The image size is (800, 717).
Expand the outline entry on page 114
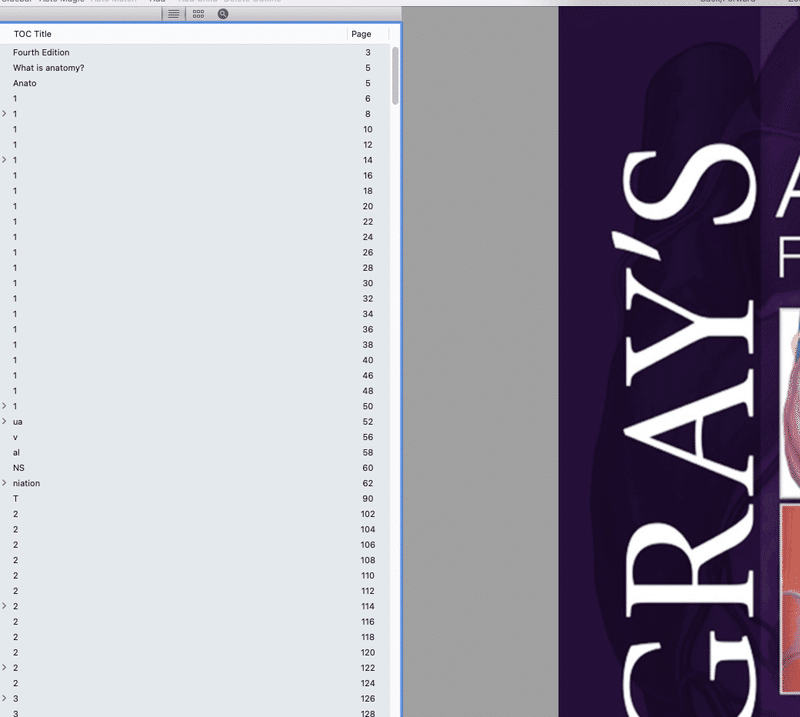4,606
